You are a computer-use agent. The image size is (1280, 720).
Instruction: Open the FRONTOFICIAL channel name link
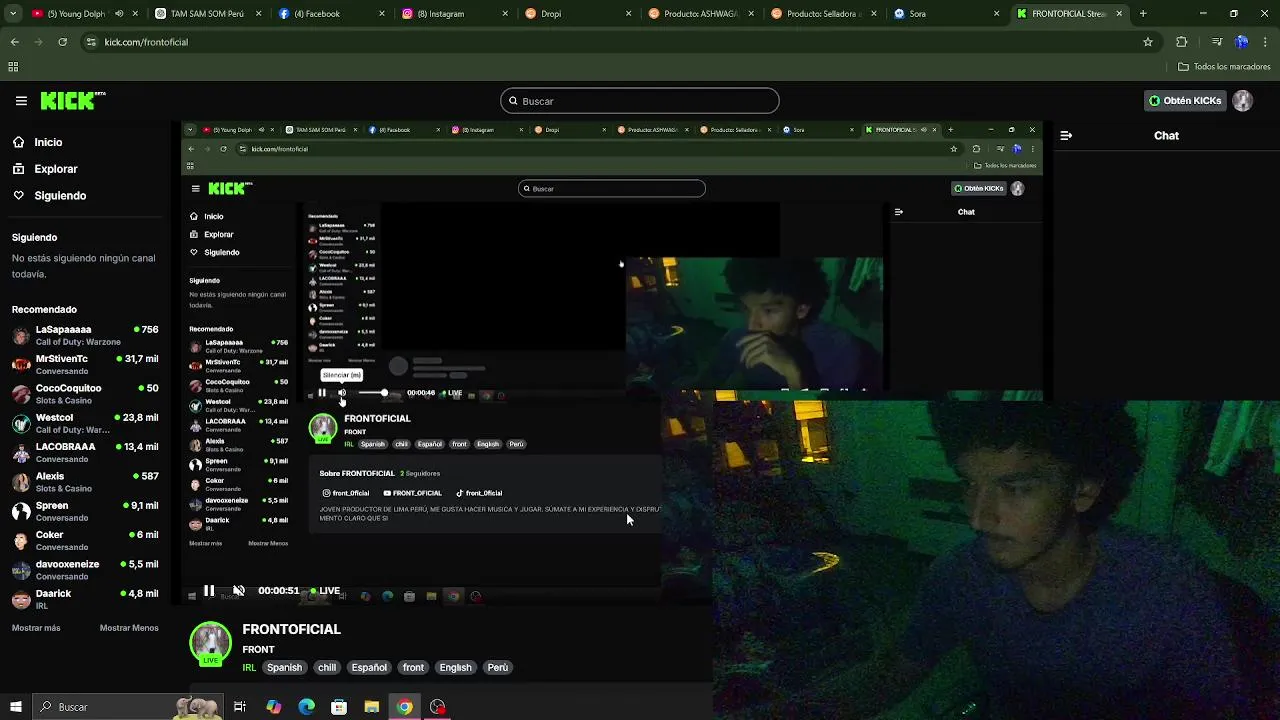(291, 629)
